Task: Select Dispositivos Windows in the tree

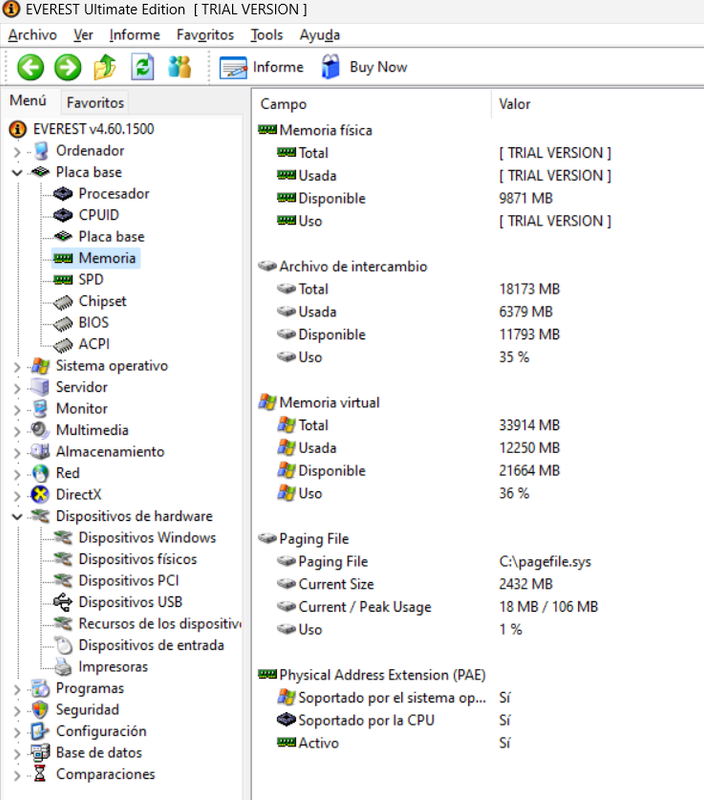Action: tap(147, 538)
